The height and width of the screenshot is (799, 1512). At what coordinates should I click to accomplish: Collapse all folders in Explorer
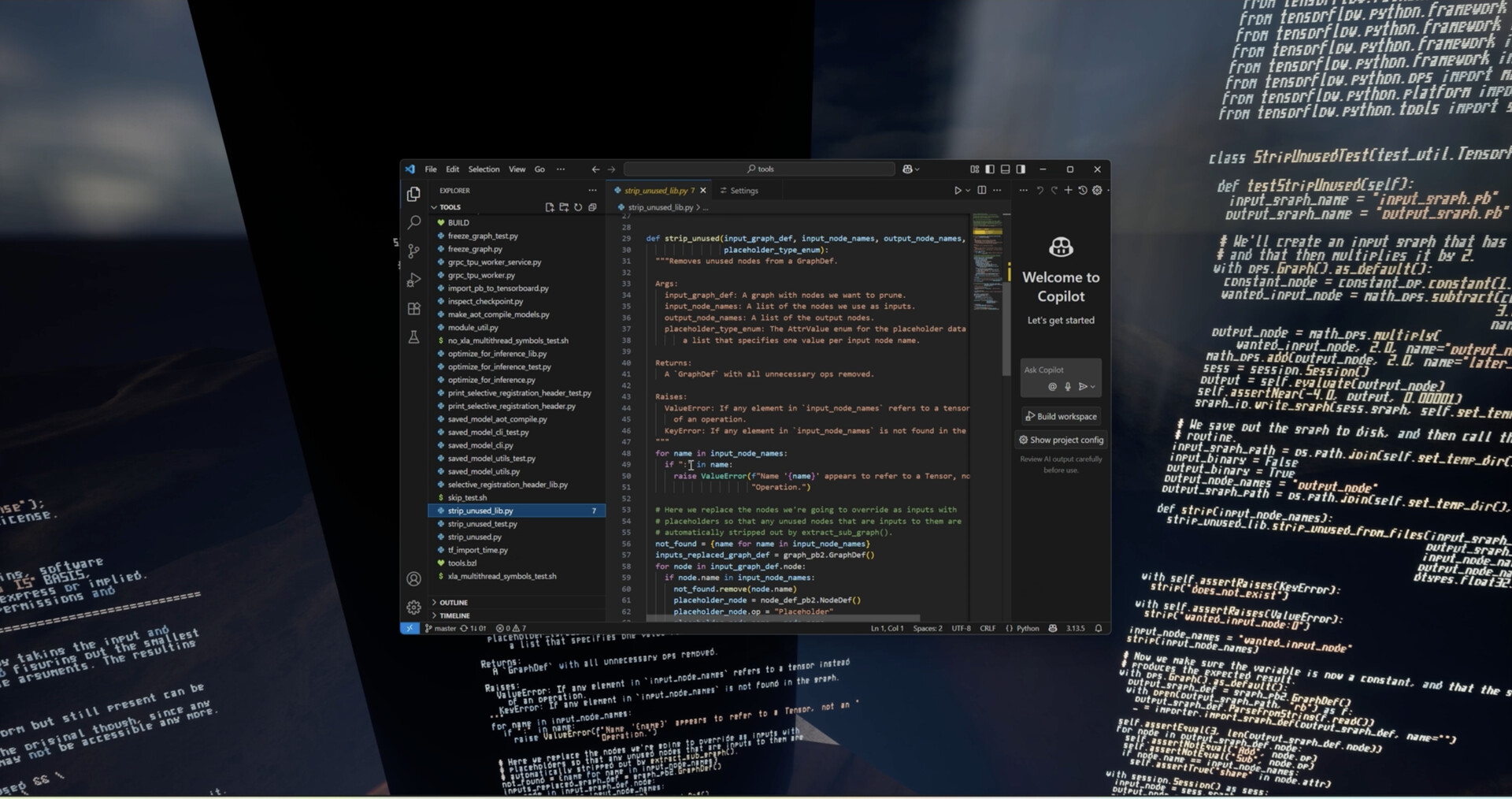pos(592,207)
